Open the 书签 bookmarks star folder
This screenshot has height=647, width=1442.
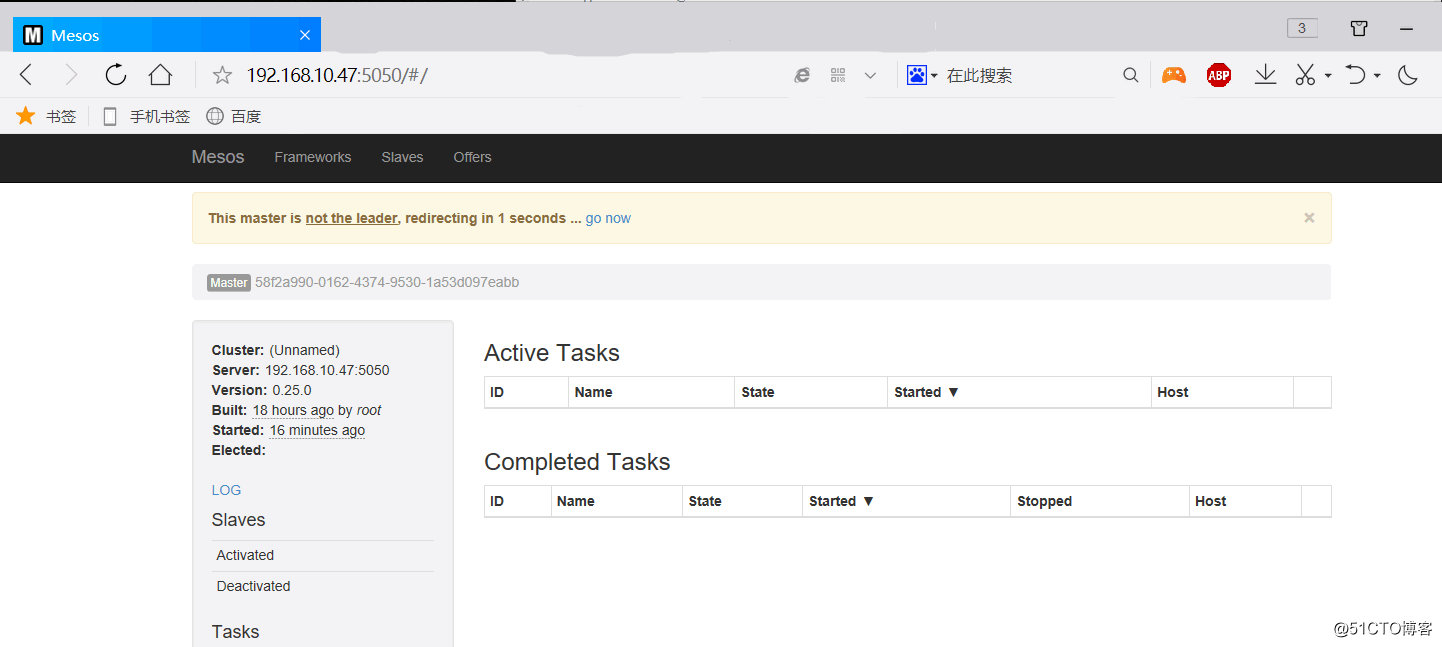pos(46,116)
